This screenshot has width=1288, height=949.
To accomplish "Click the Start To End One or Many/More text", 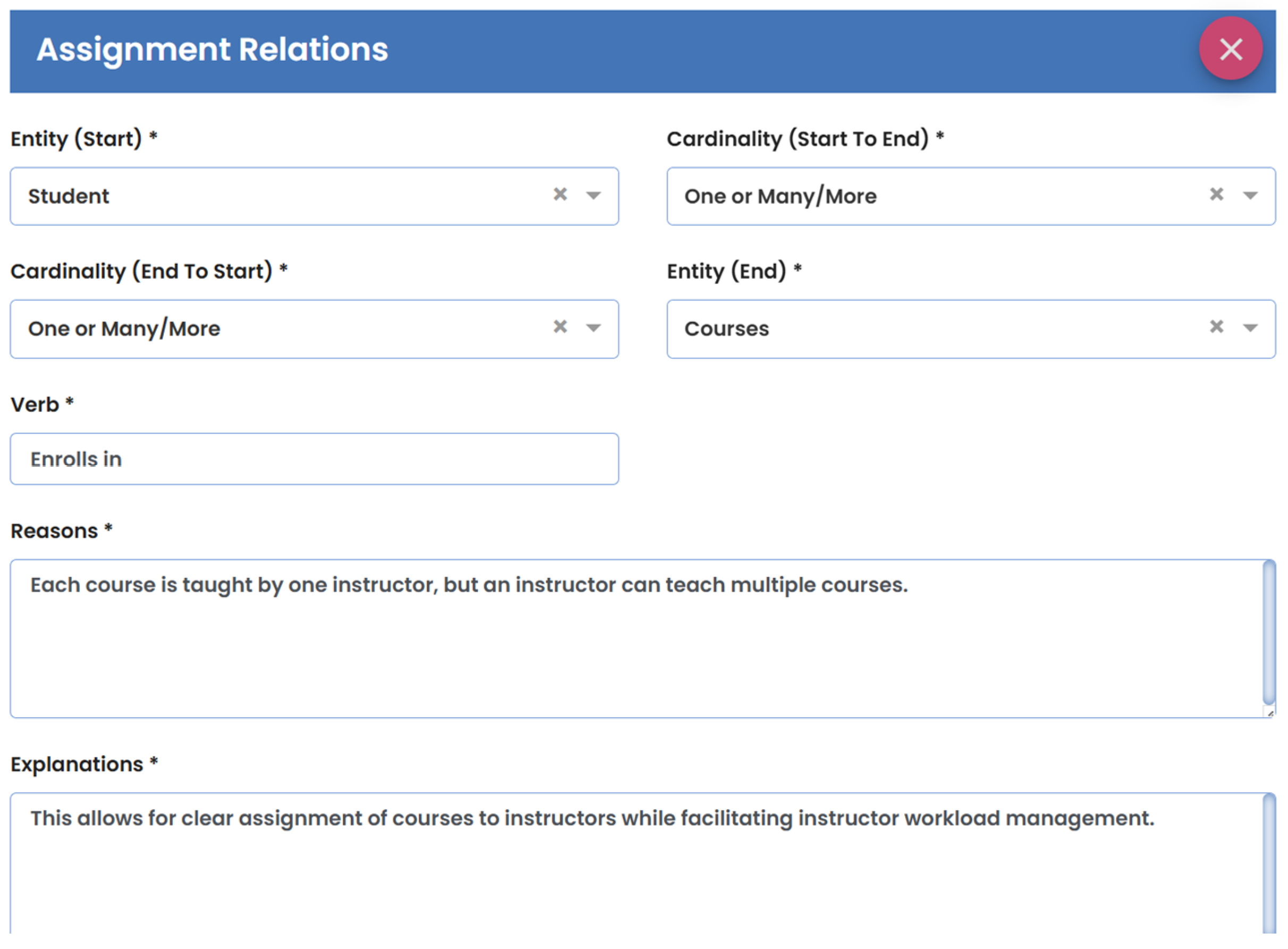I will [780, 197].
